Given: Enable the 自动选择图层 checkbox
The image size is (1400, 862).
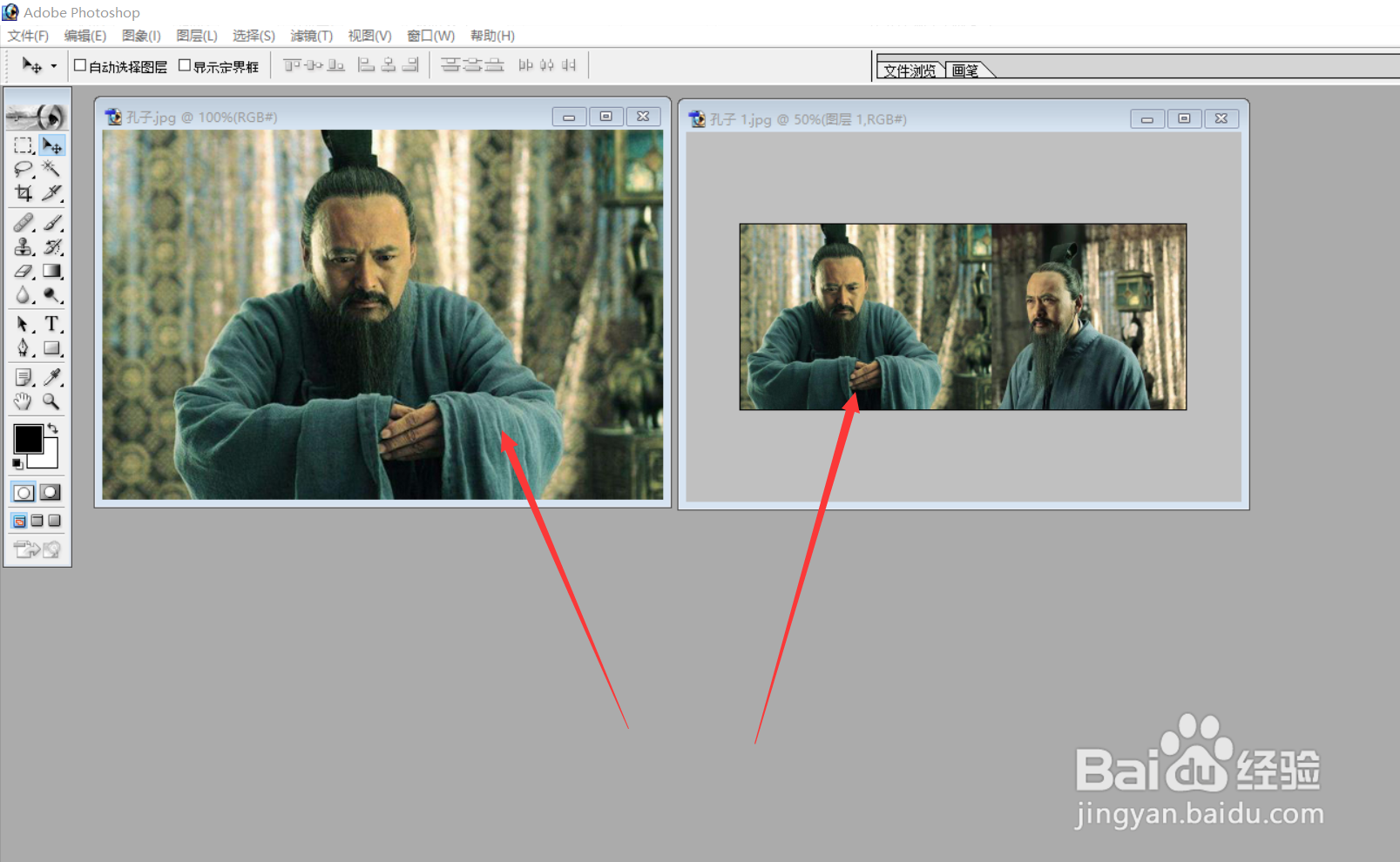Looking at the screenshot, I should click(80, 65).
